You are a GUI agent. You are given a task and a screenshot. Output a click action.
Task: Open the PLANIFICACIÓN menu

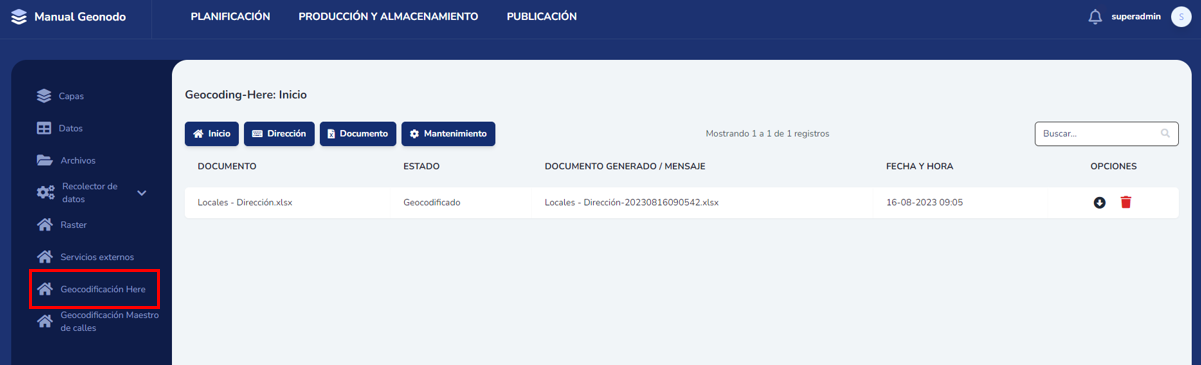(x=230, y=17)
